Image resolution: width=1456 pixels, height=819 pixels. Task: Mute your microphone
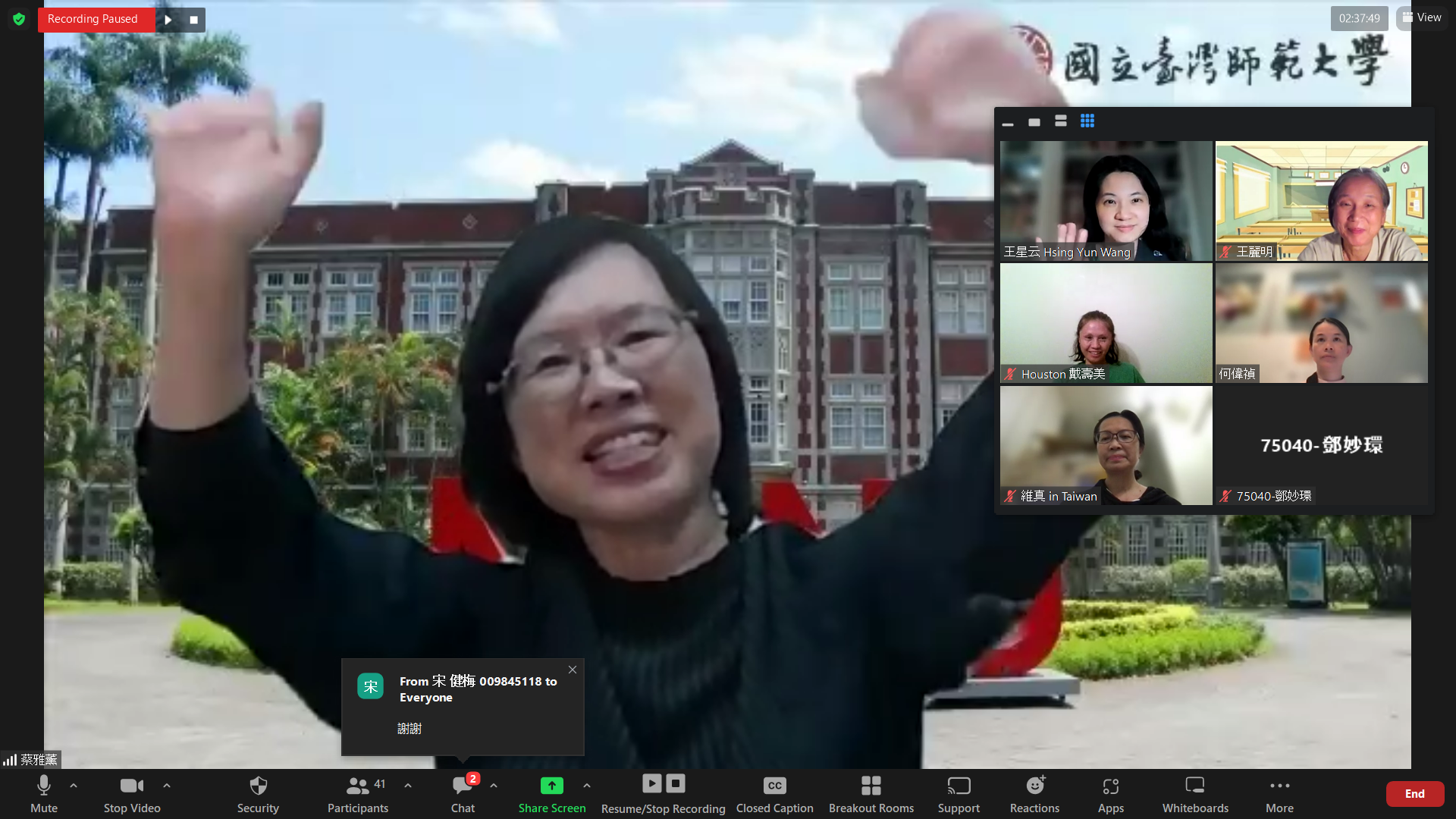click(43, 792)
